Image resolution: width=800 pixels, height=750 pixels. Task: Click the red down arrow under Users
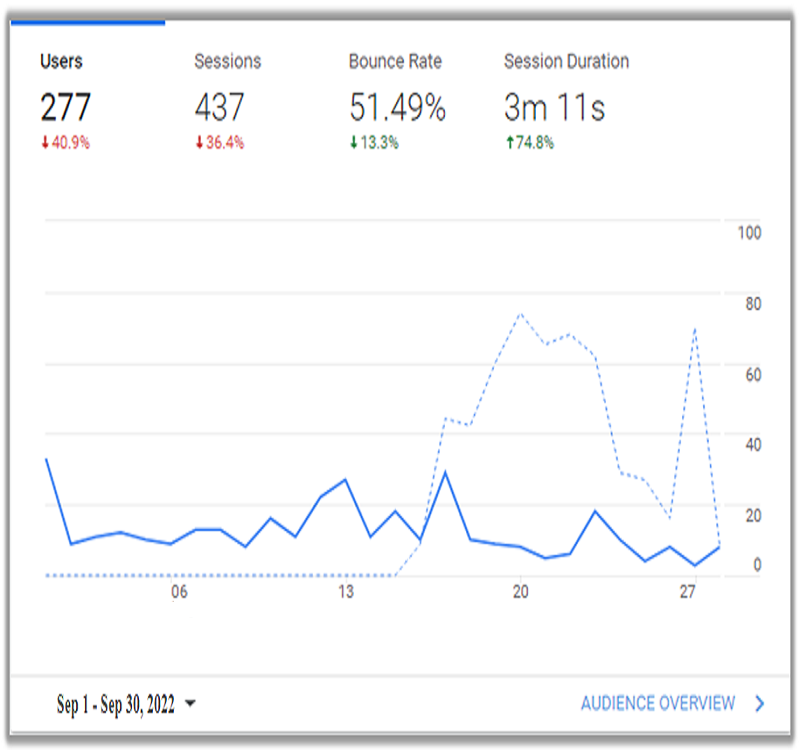[x=44, y=143]
